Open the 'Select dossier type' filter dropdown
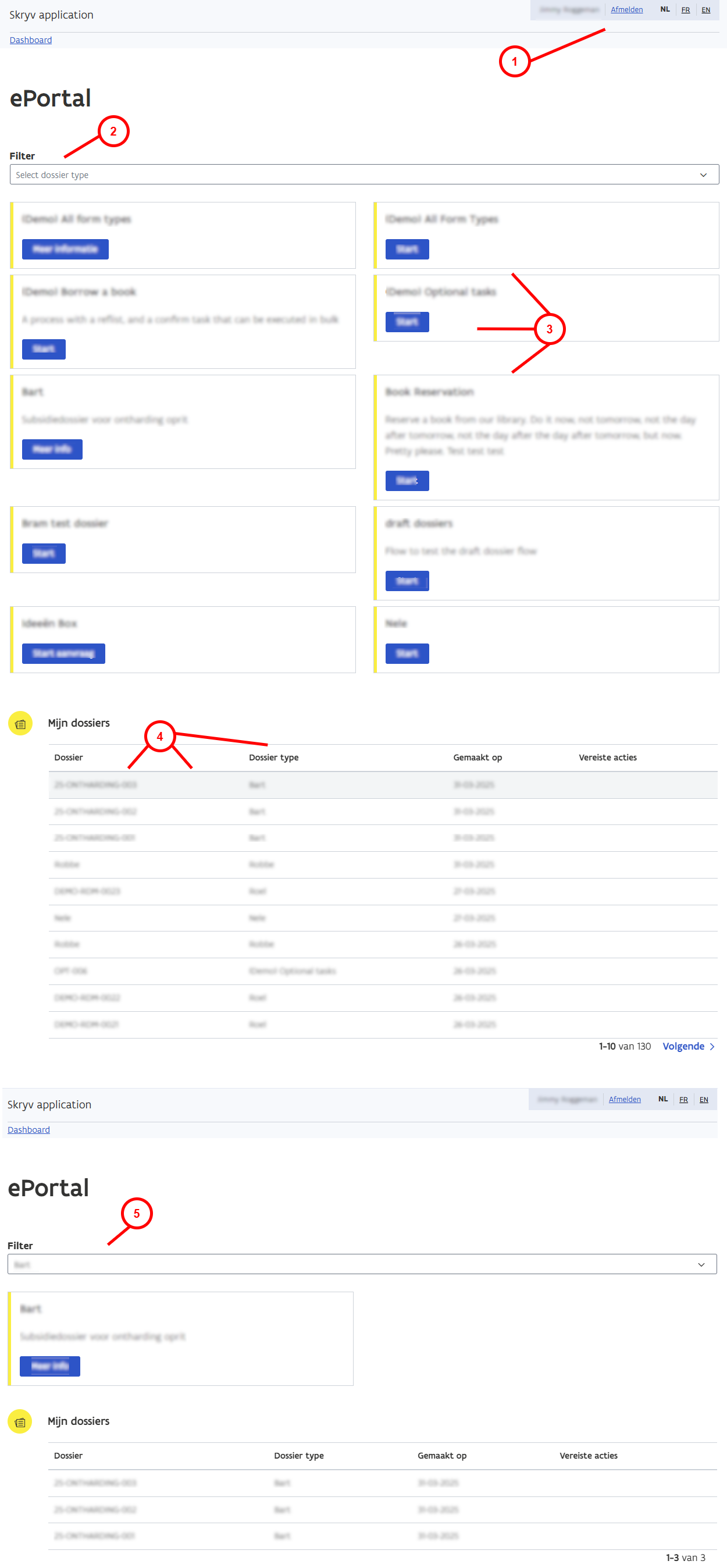Viewport: 727px width, 1568px height. (363, 175)
